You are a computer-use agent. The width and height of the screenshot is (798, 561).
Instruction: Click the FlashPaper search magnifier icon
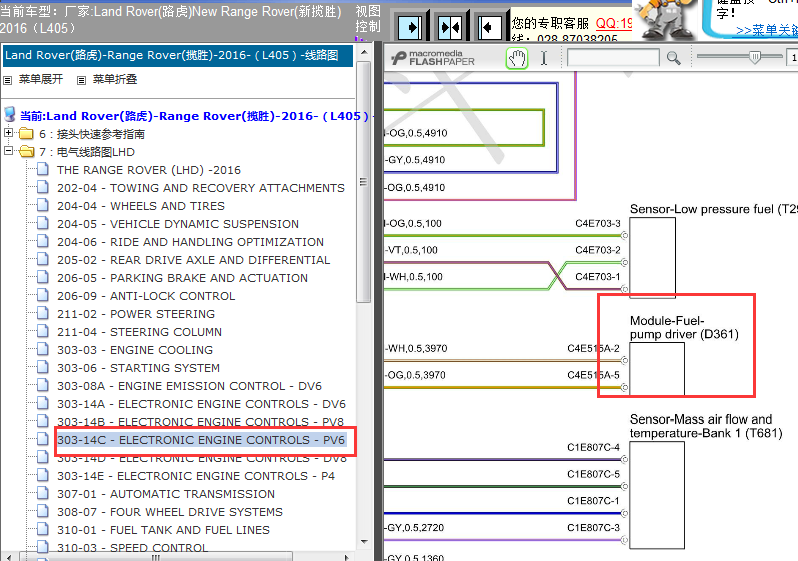pyautogui.click(x=673, y=58)
